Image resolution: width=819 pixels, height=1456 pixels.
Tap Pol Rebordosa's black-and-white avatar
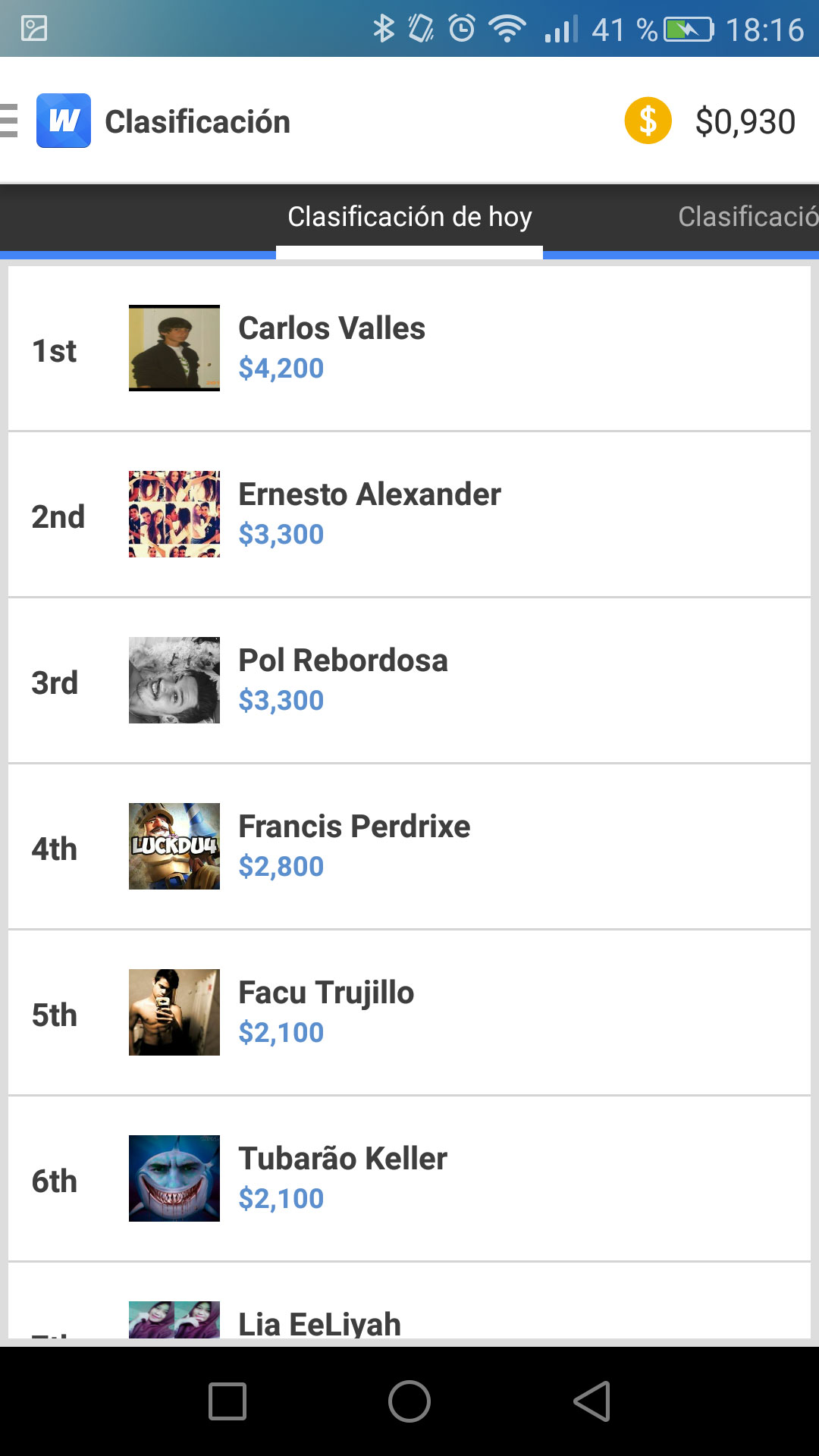[x=174, y=680]
